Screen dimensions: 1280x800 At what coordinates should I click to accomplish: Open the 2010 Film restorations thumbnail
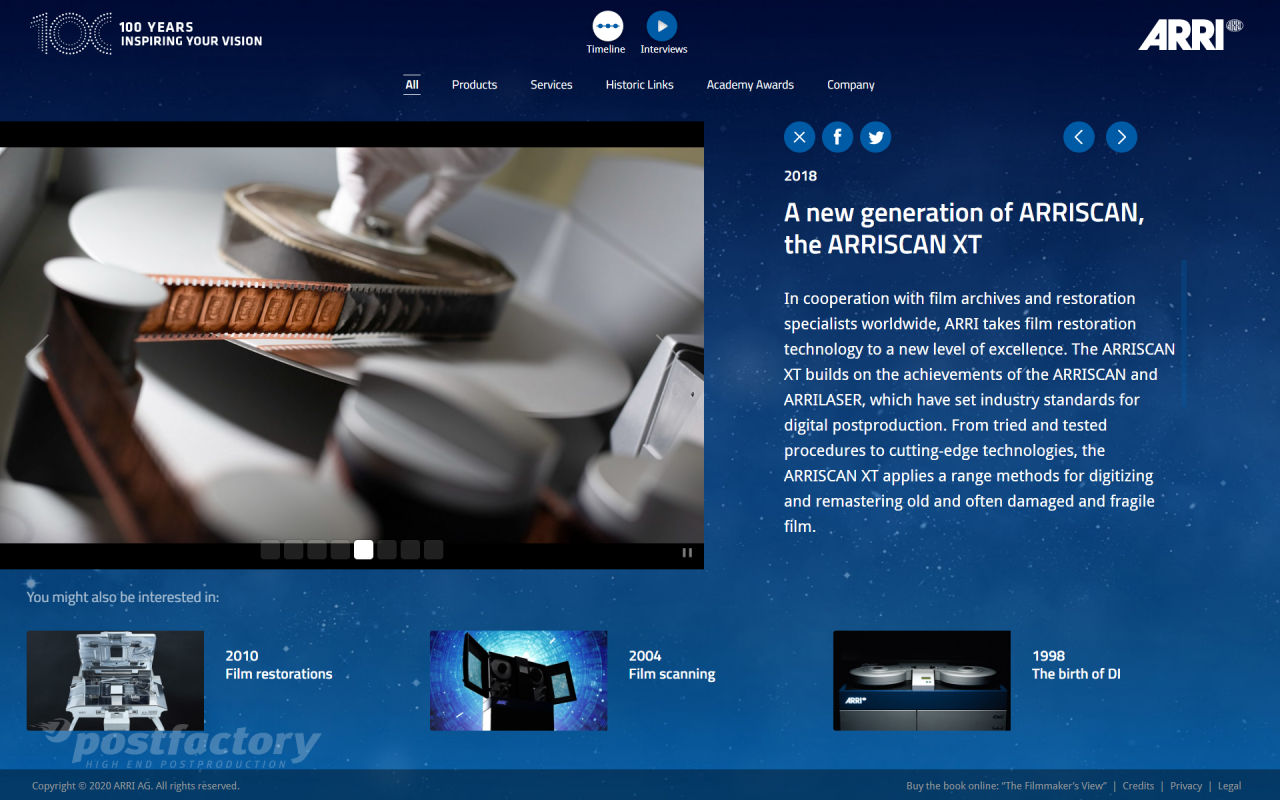(x=115, y=680)
